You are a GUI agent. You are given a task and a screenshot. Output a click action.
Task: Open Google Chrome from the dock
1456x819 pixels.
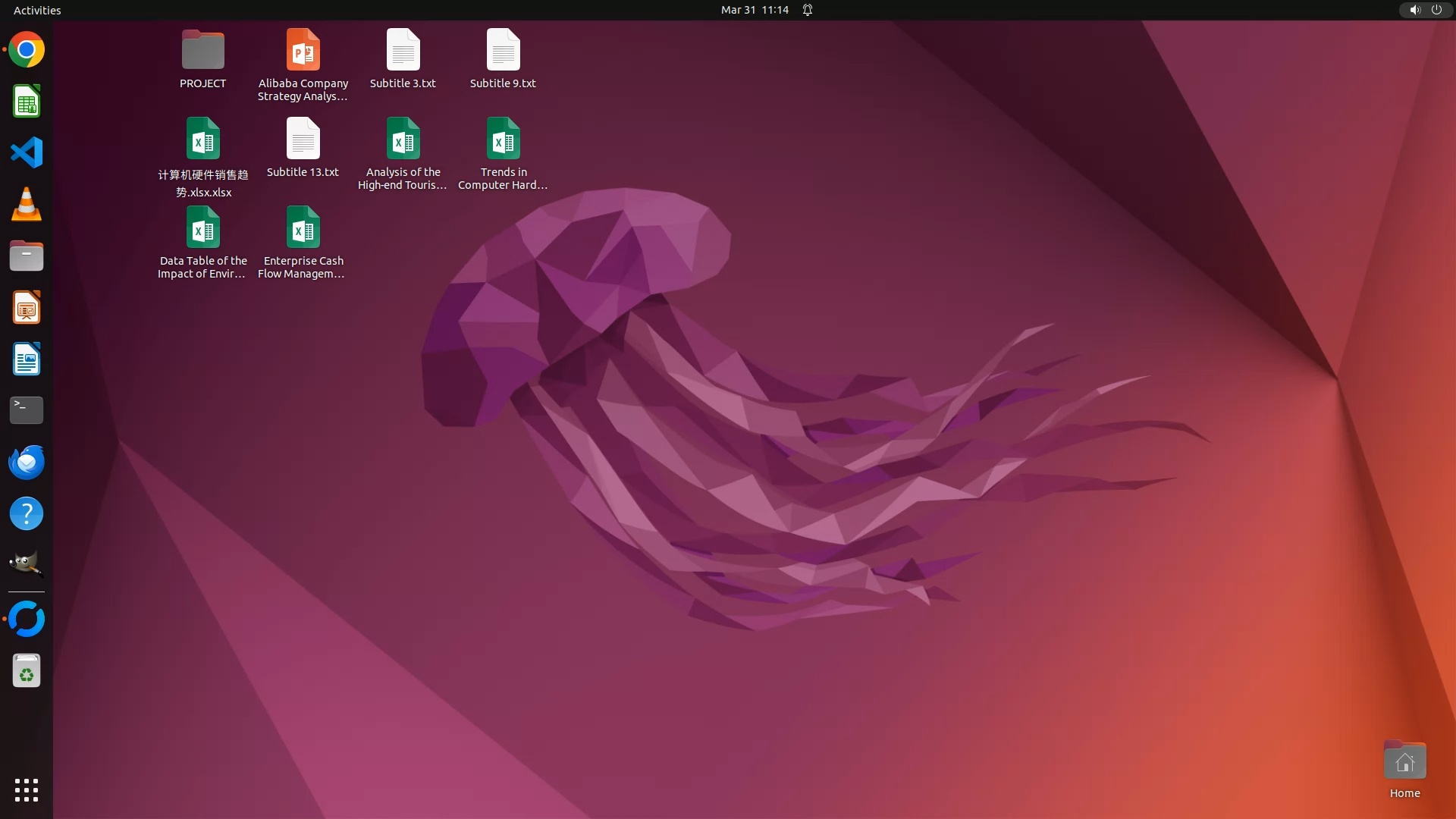(27, 50)
